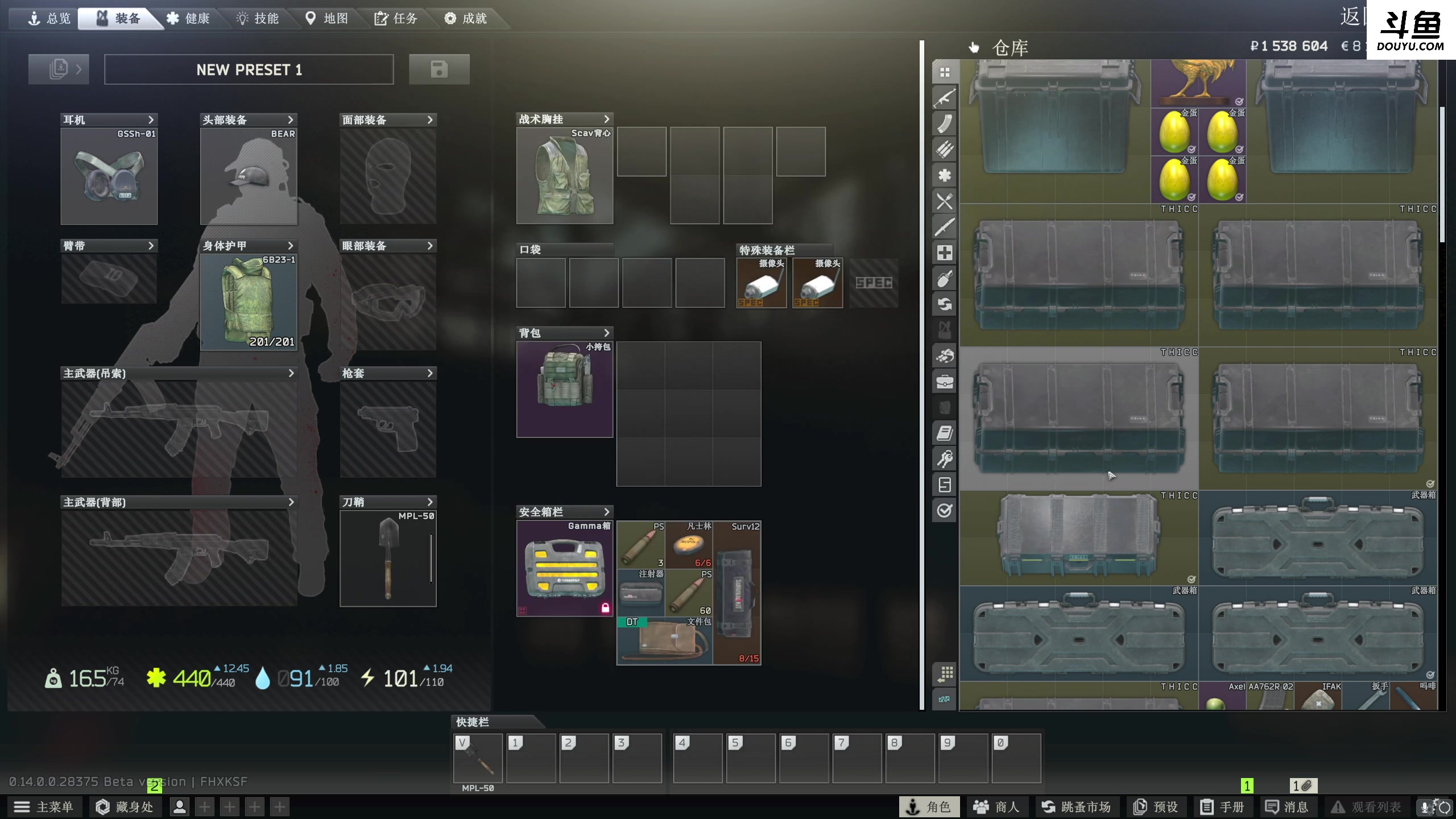Filter stash by book info items icon

[945, 433]
